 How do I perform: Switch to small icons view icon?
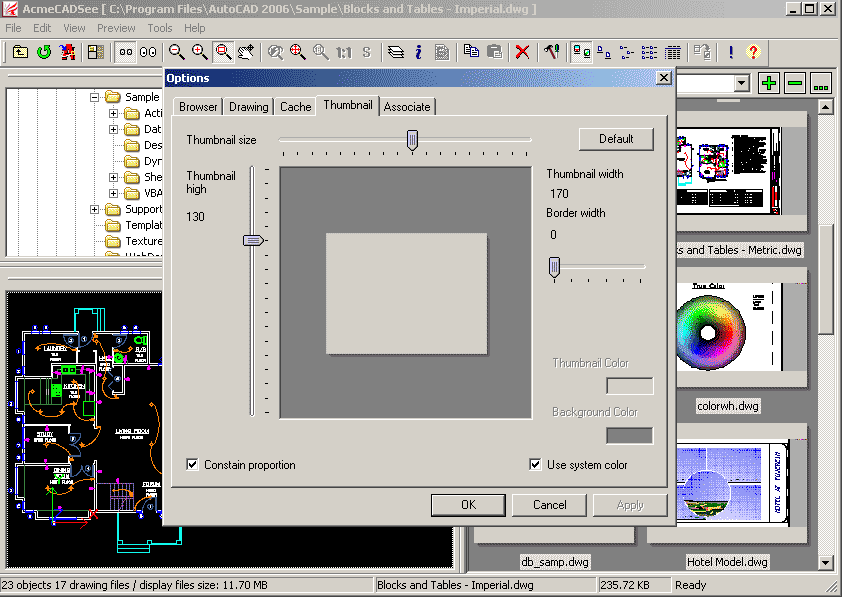click(x=604, y=52)
